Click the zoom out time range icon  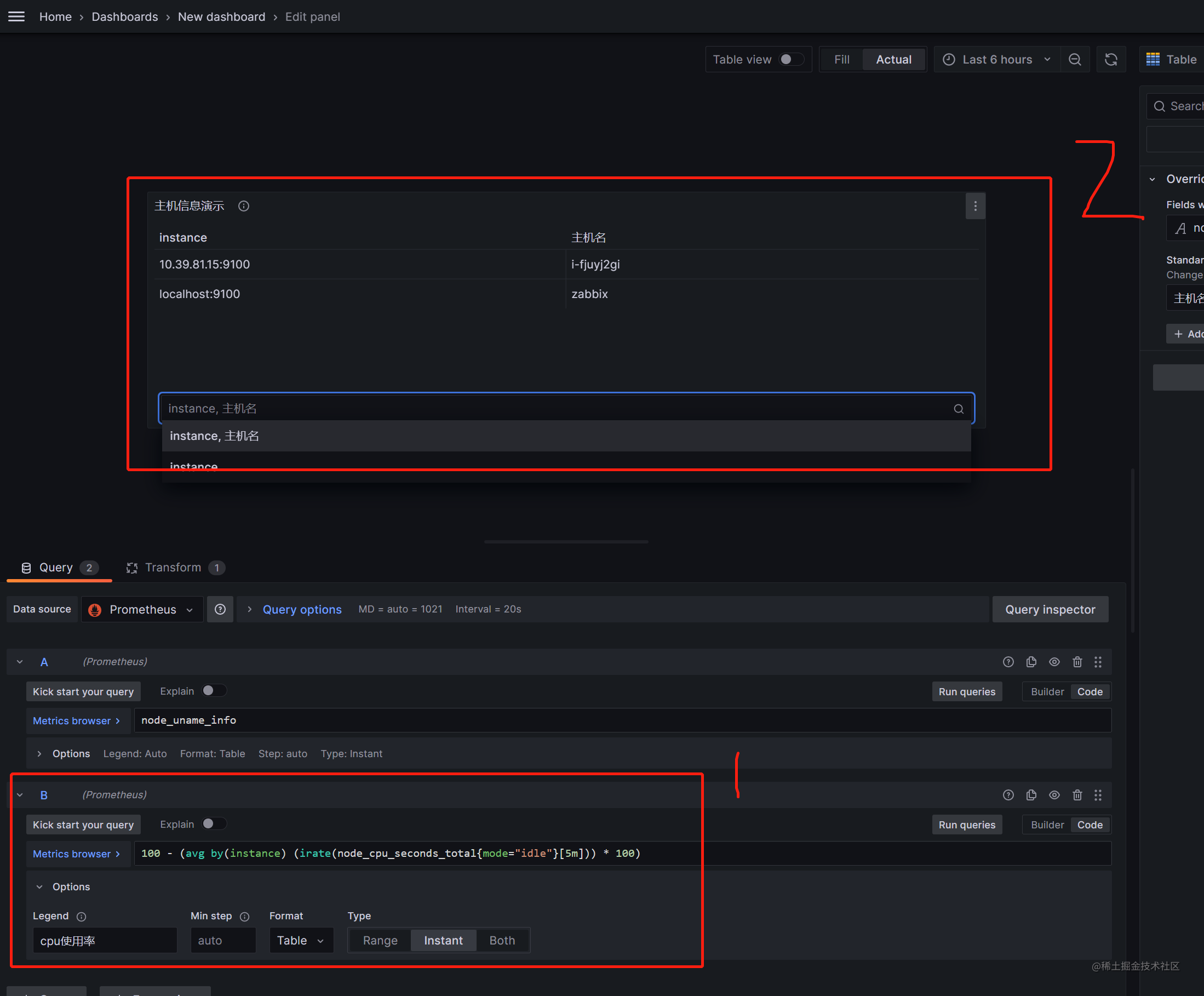point(1074,60)
